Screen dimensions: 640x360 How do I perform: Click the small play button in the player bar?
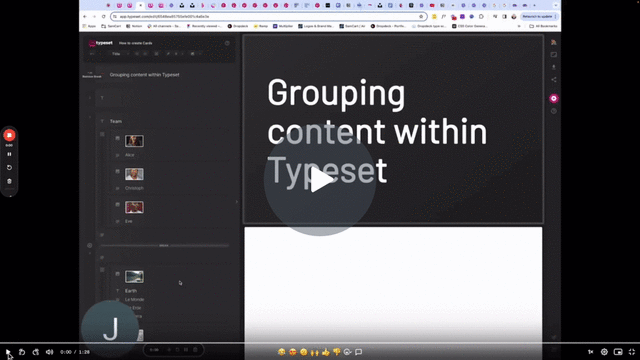click(8, 352)
